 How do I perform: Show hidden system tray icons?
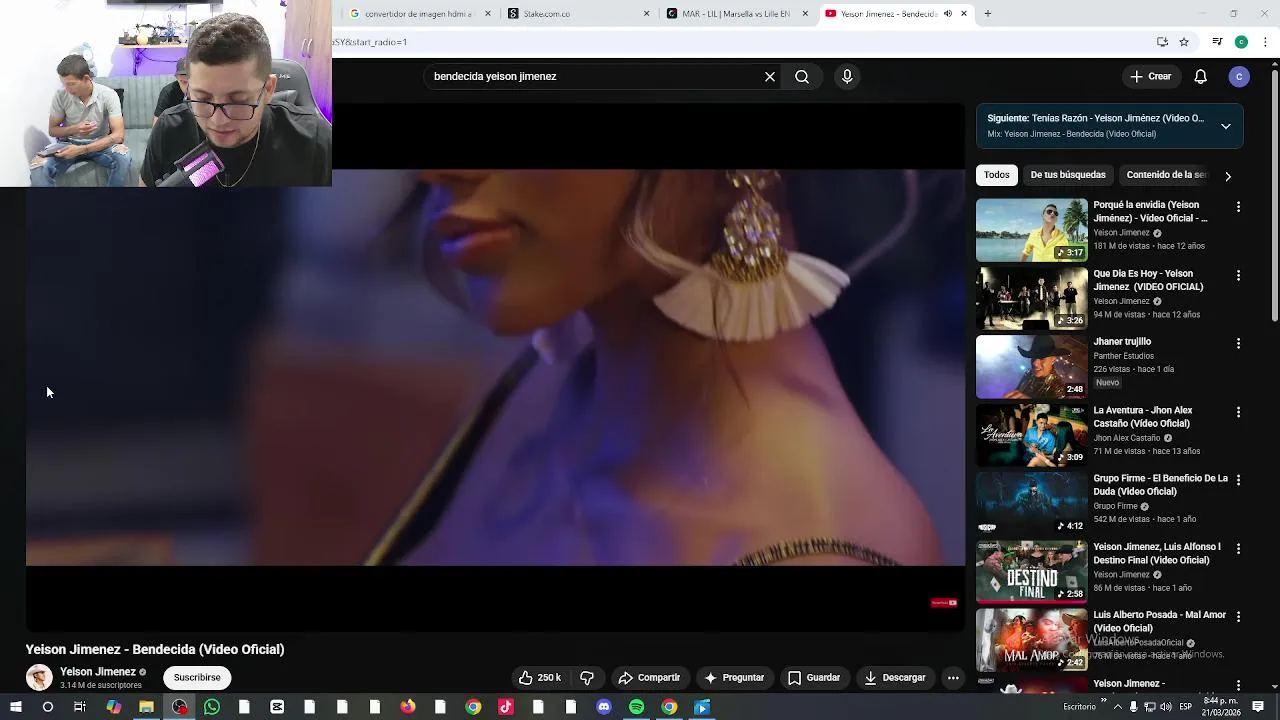[x=1117, y=707]
